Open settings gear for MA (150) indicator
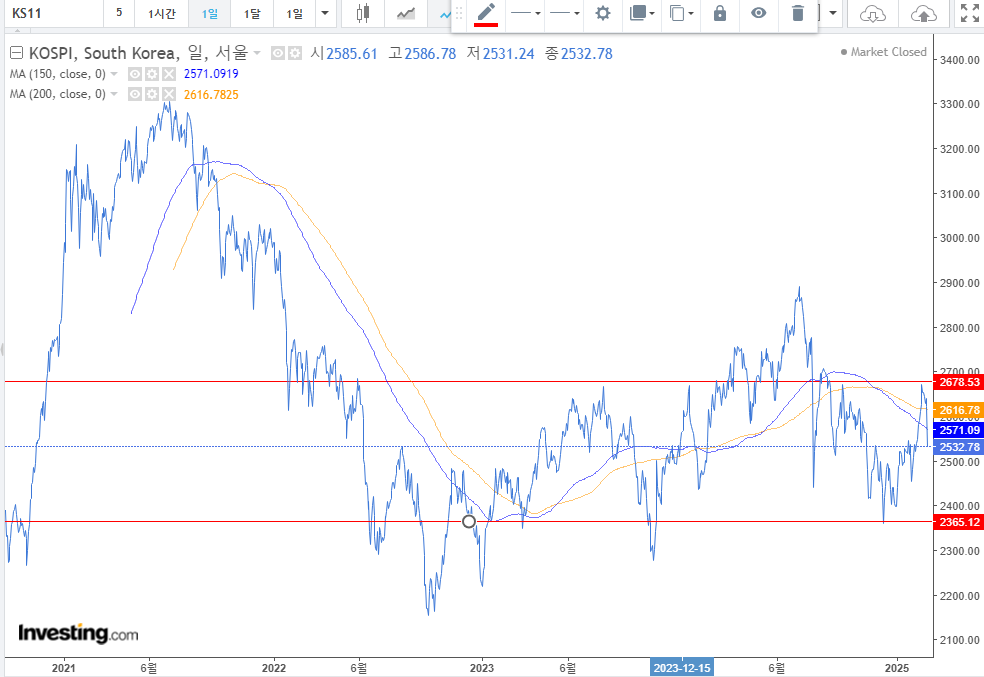 152,74
